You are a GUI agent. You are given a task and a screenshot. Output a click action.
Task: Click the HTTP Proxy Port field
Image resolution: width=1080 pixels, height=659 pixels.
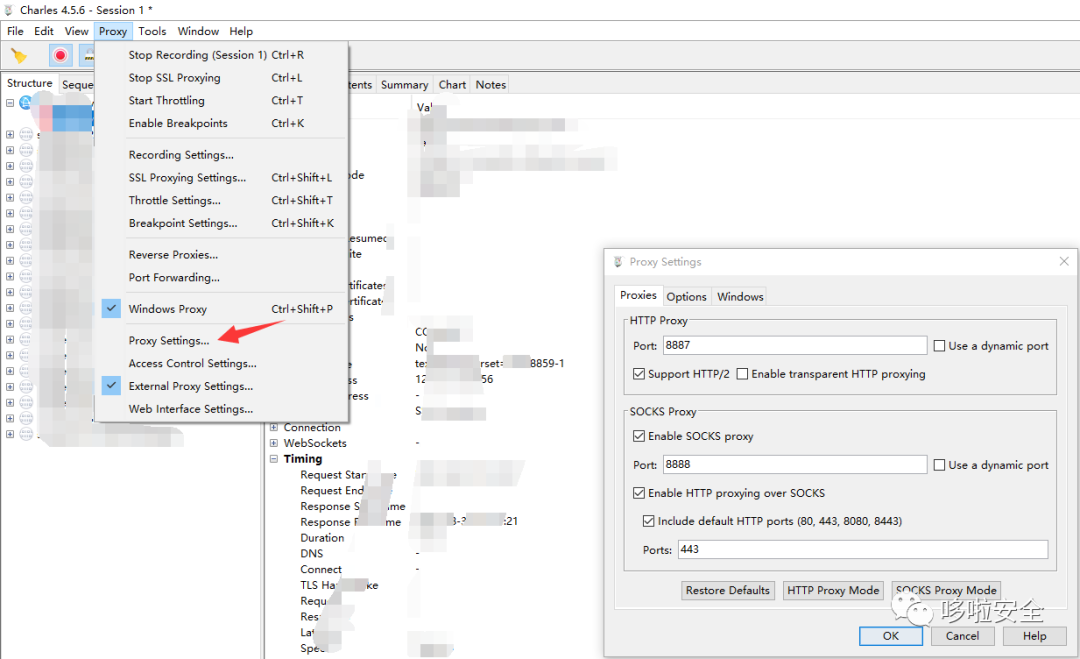794,346
